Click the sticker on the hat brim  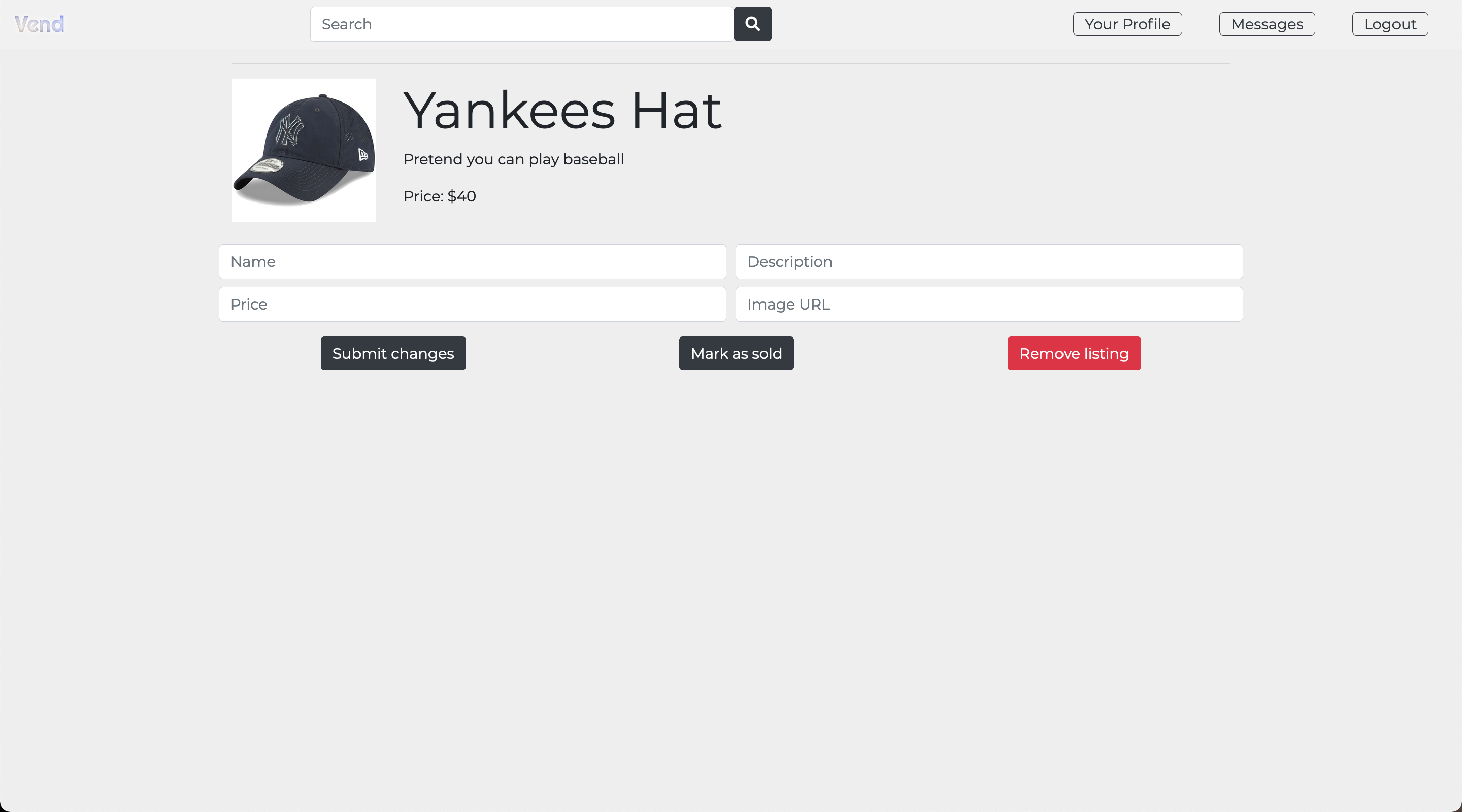267,165
